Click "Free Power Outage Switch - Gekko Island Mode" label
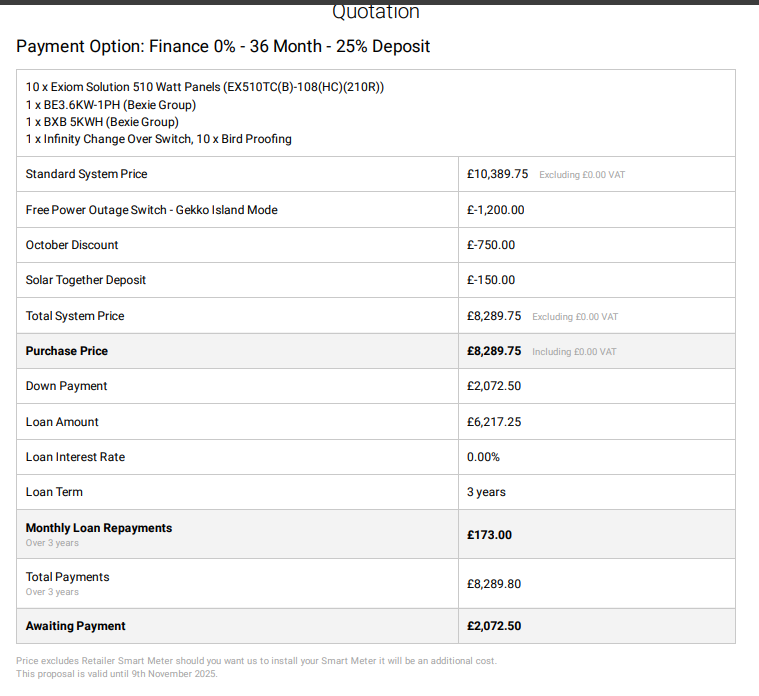Screen dimensions: 759x696 [x=152, y=210]
